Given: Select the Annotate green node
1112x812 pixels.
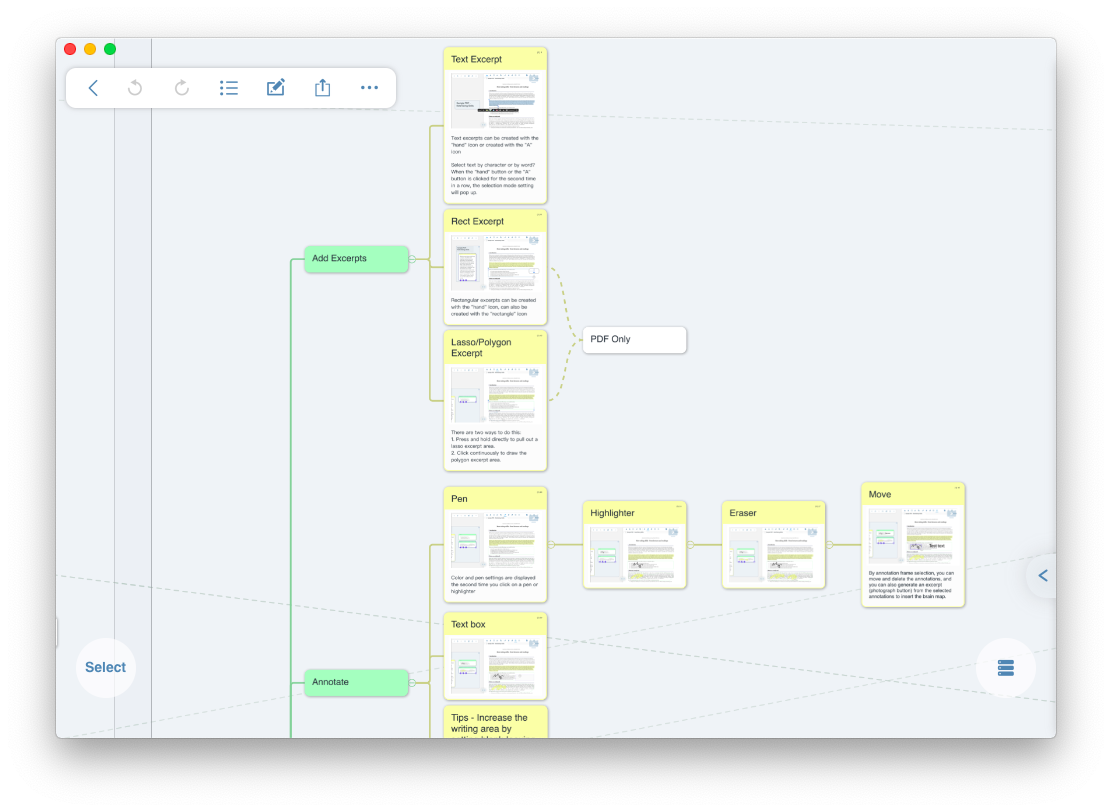Looking at the screenshot, I should 356,682.
